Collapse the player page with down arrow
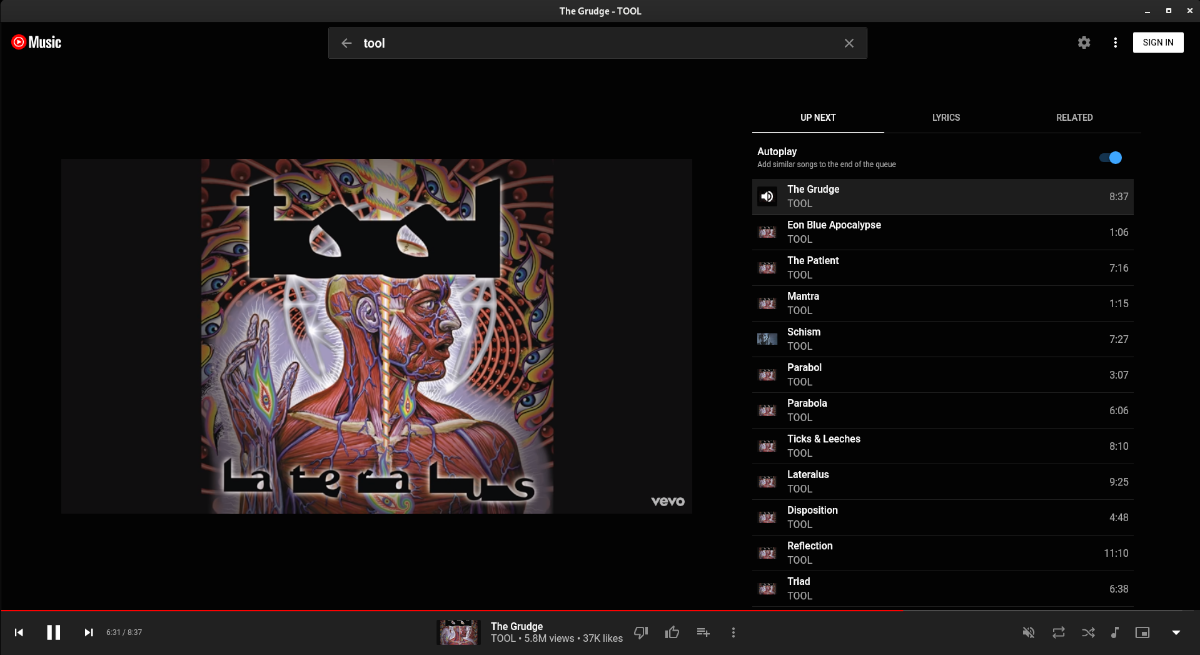 (x=1176, y=632)
